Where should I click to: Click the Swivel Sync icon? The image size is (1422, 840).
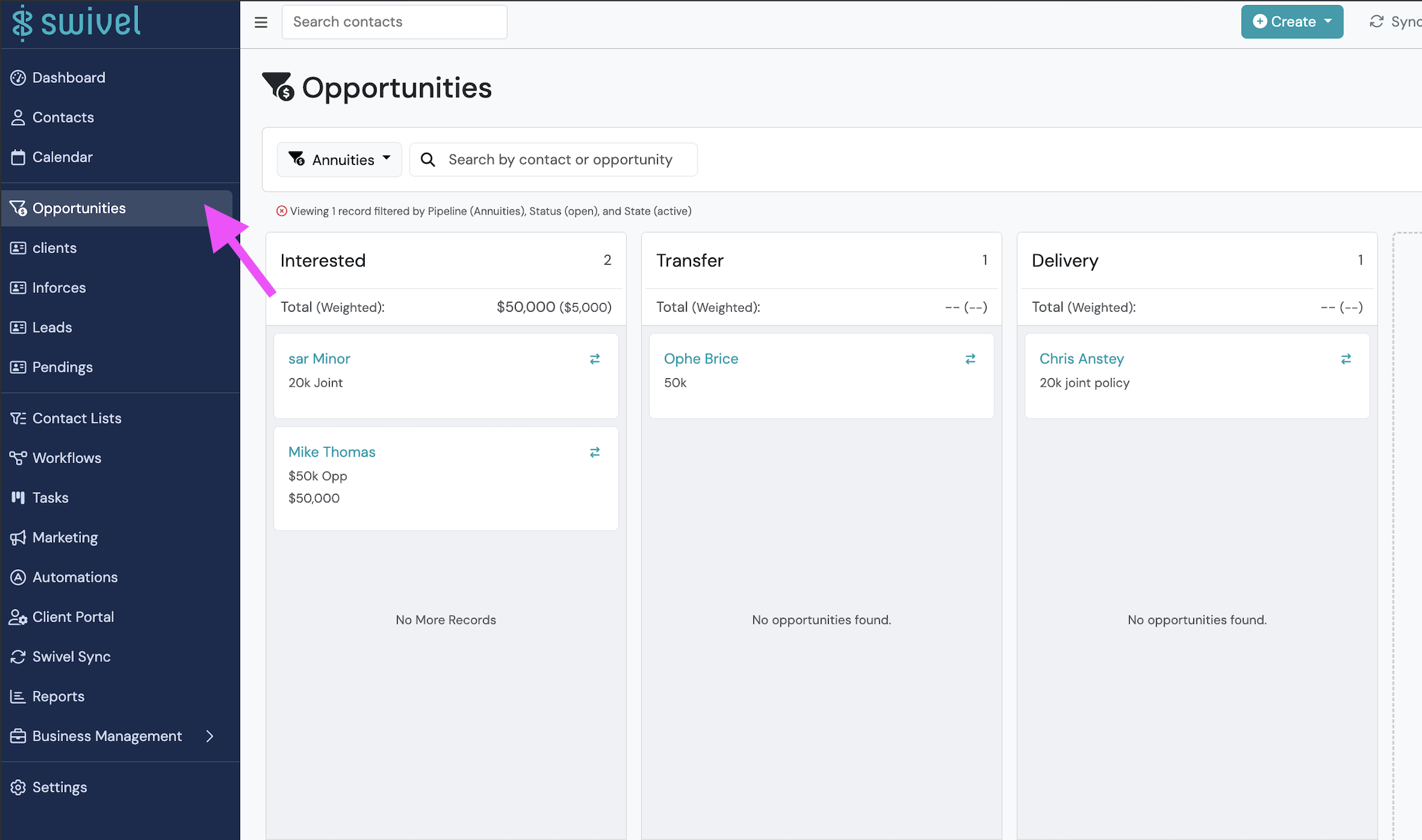tap(18, 657)
